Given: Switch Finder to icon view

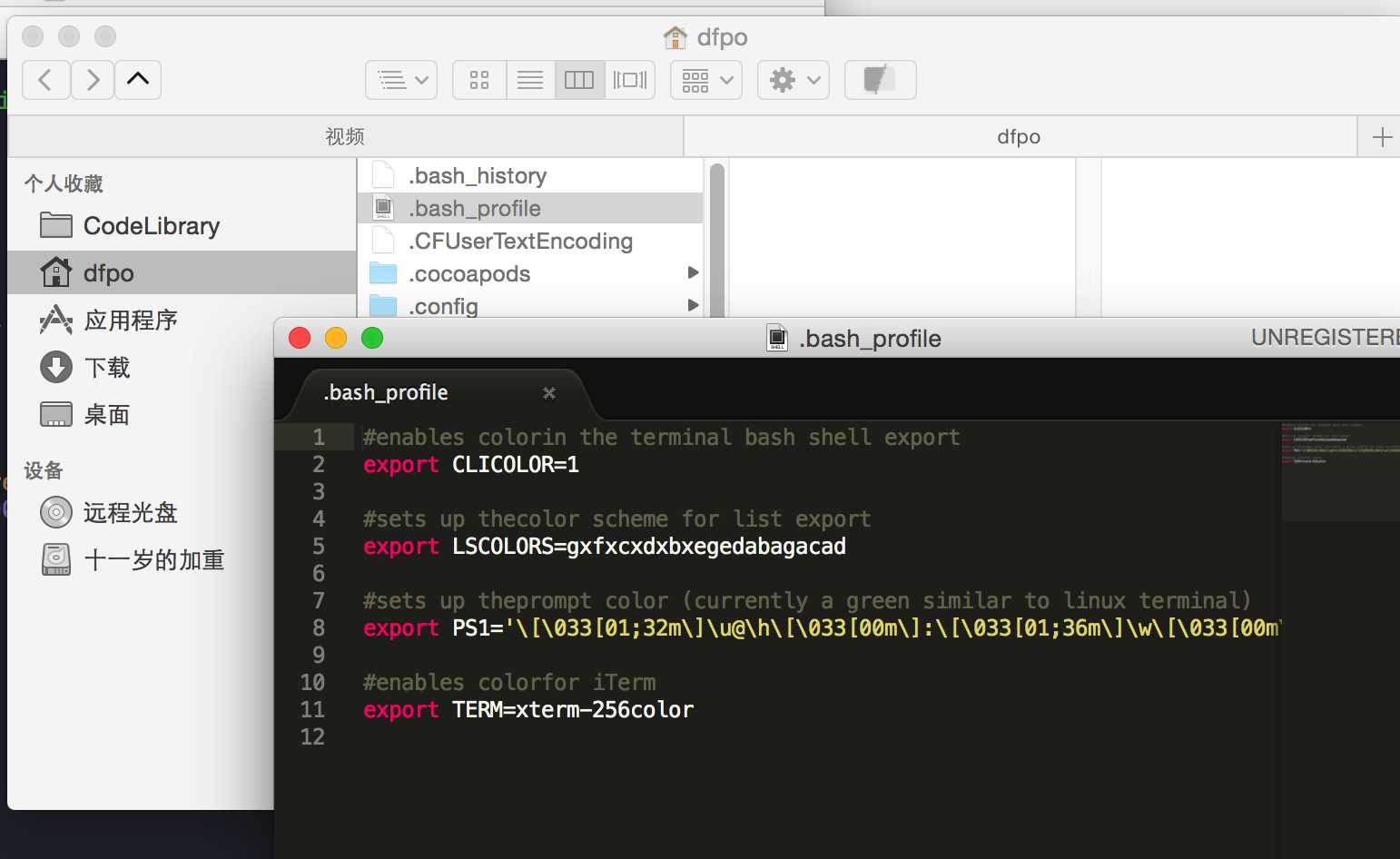Looking at the screenshot, I should click(479, 80).
